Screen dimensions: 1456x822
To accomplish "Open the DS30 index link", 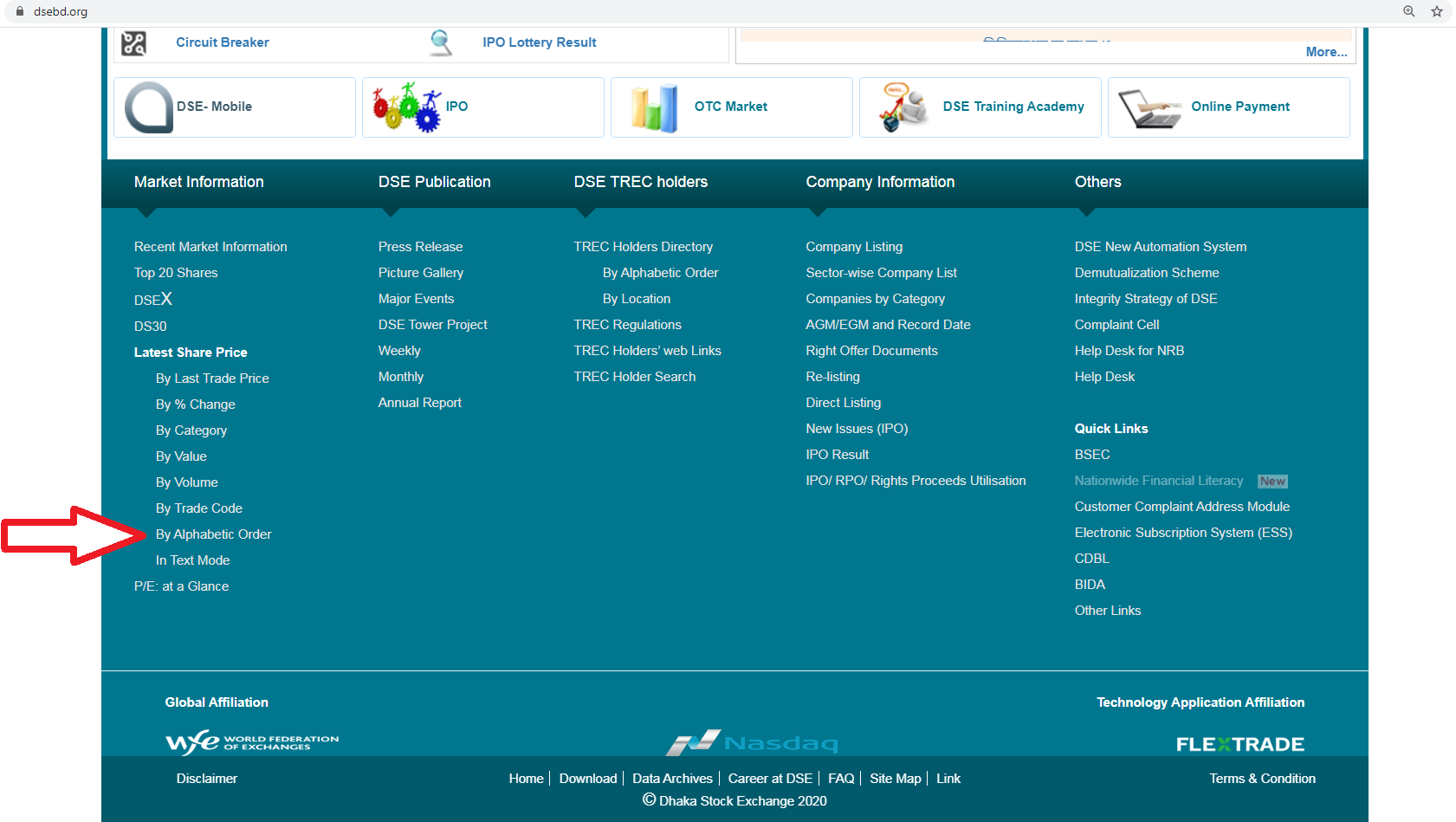I will click(151, 327).
